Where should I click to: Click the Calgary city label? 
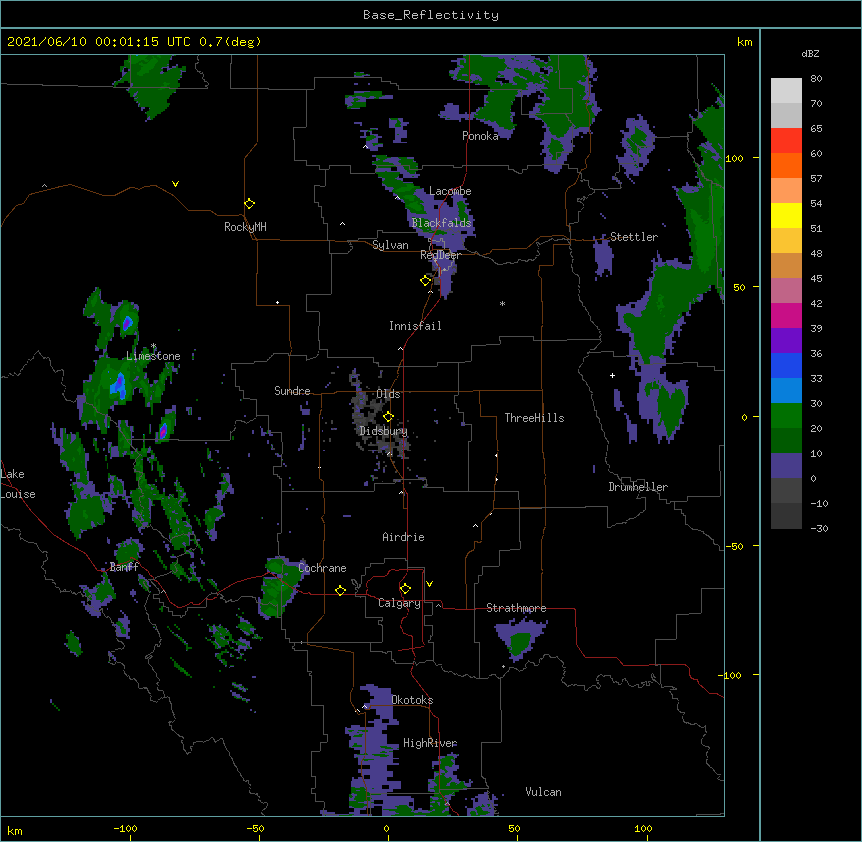pos(399,603)
